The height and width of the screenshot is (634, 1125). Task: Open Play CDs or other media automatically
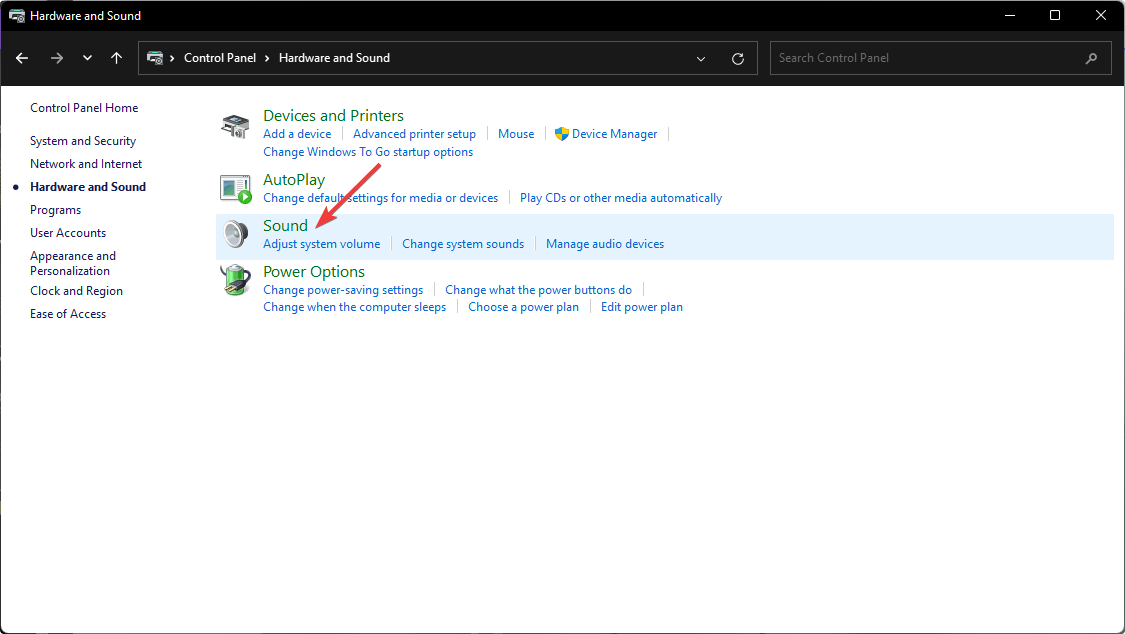click(x=621, y=198)
